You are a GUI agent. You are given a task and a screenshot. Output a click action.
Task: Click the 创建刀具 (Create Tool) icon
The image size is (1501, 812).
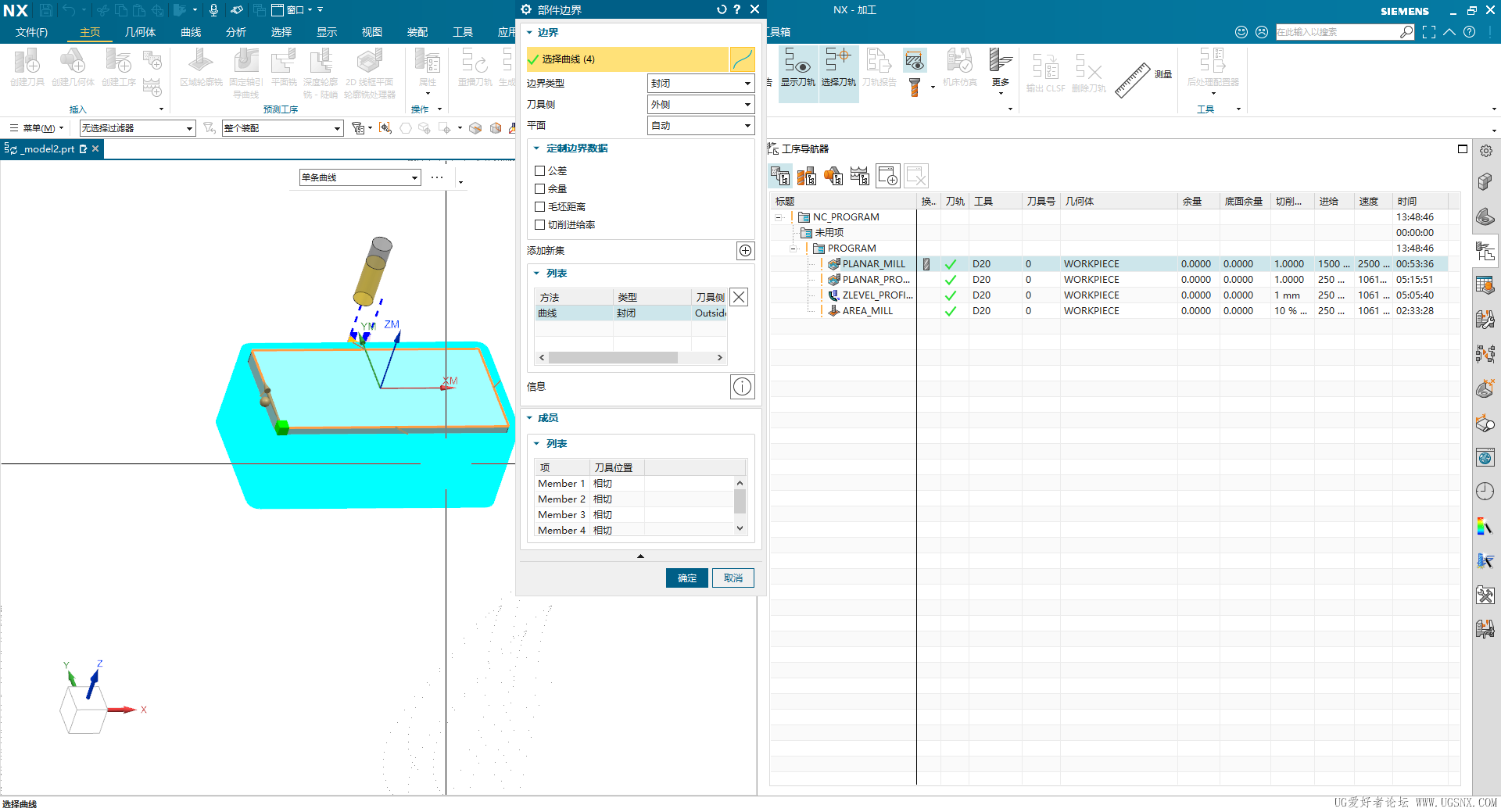pyautogui.click(x=27, y=61)
